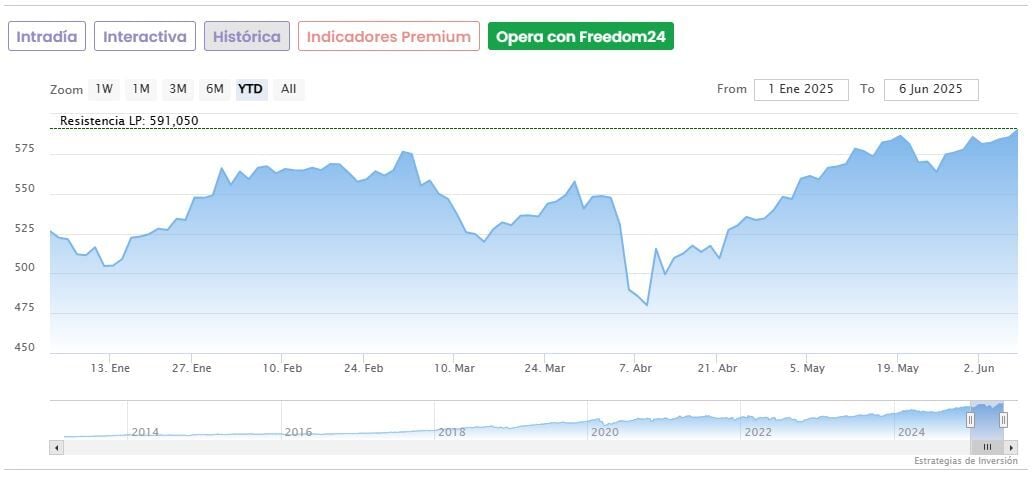Select the YTD zoom option
Viewport: 1036px width, 478px height.
250,89
